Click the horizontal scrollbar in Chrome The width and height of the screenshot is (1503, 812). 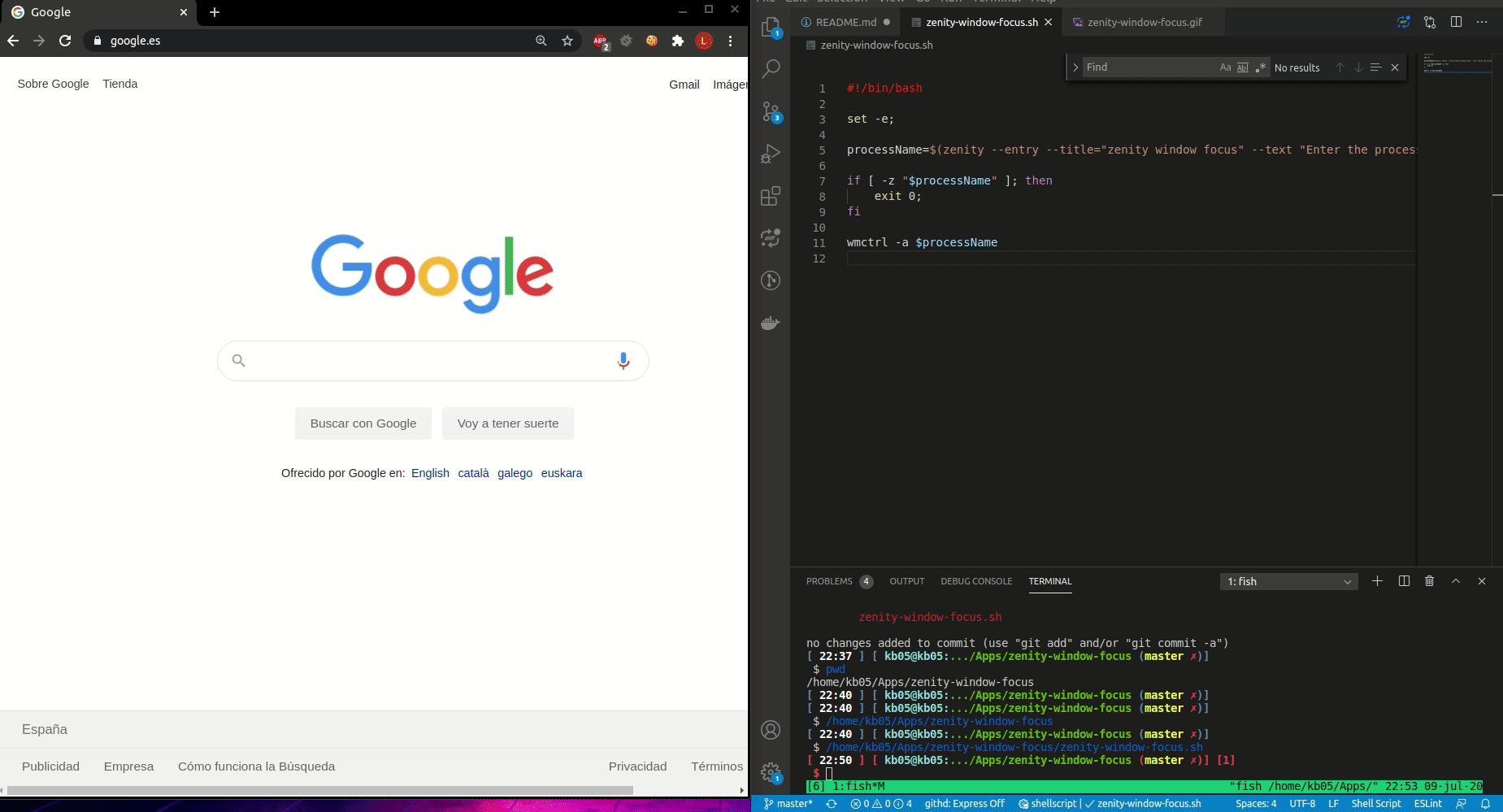point(319,790)
